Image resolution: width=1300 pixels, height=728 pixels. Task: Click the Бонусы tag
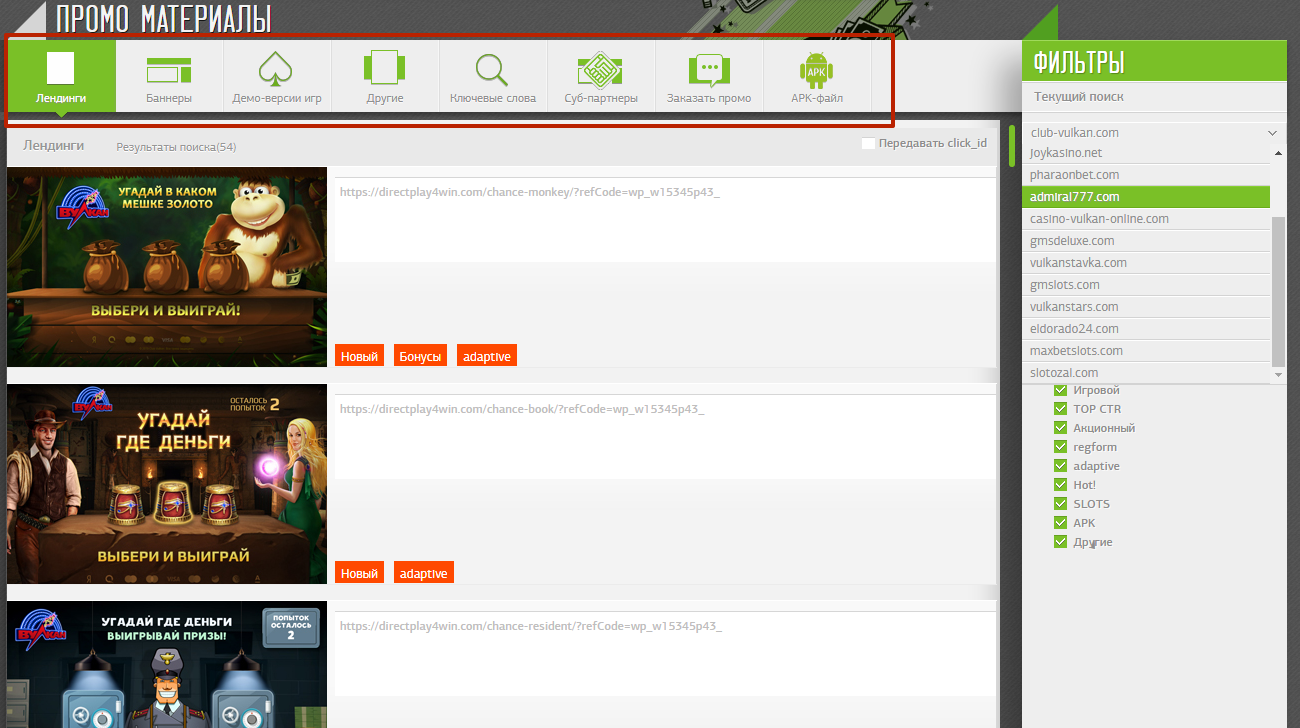click(420, 356)
